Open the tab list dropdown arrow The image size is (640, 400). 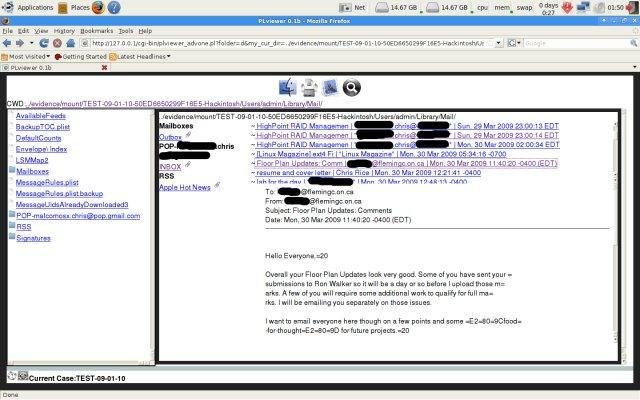pos(635,67)
